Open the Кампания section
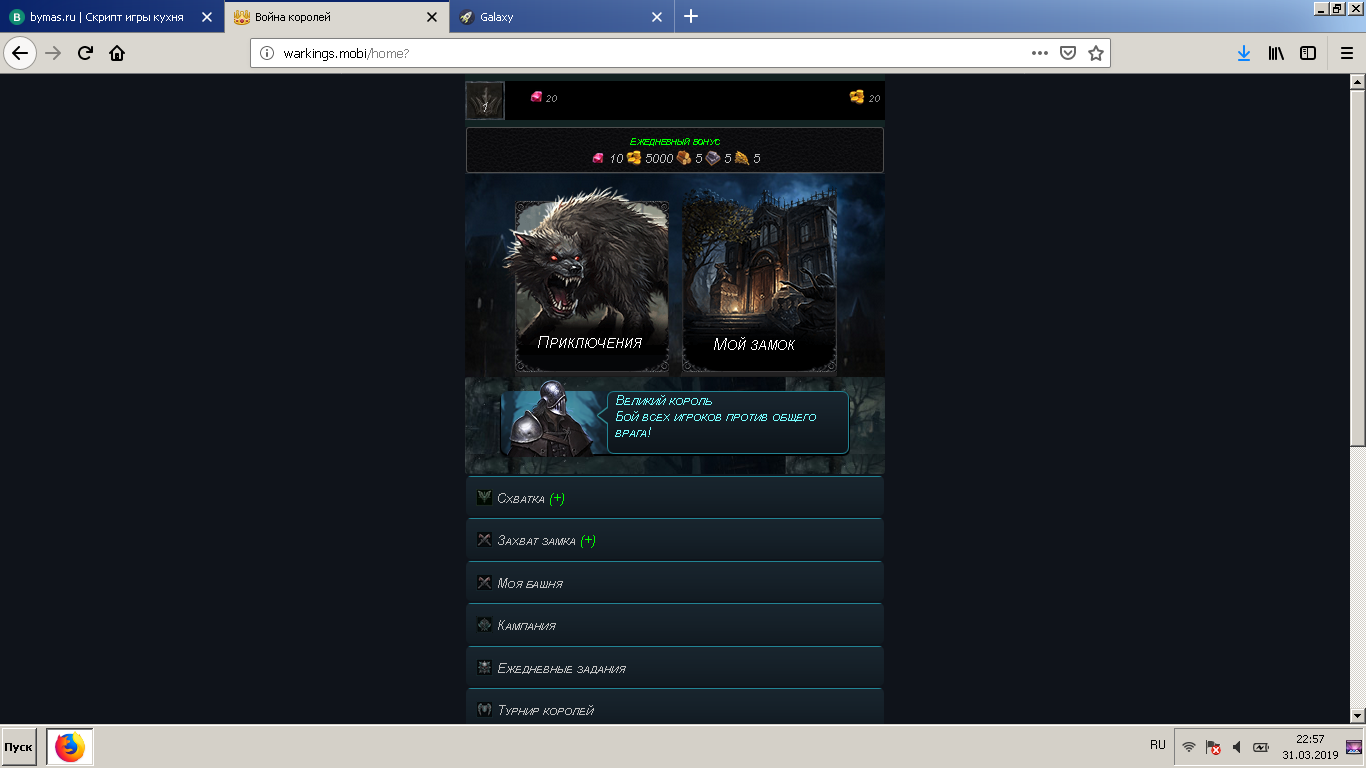The height and width of the screenshot is (768, 1366). [x=674, y=625]
